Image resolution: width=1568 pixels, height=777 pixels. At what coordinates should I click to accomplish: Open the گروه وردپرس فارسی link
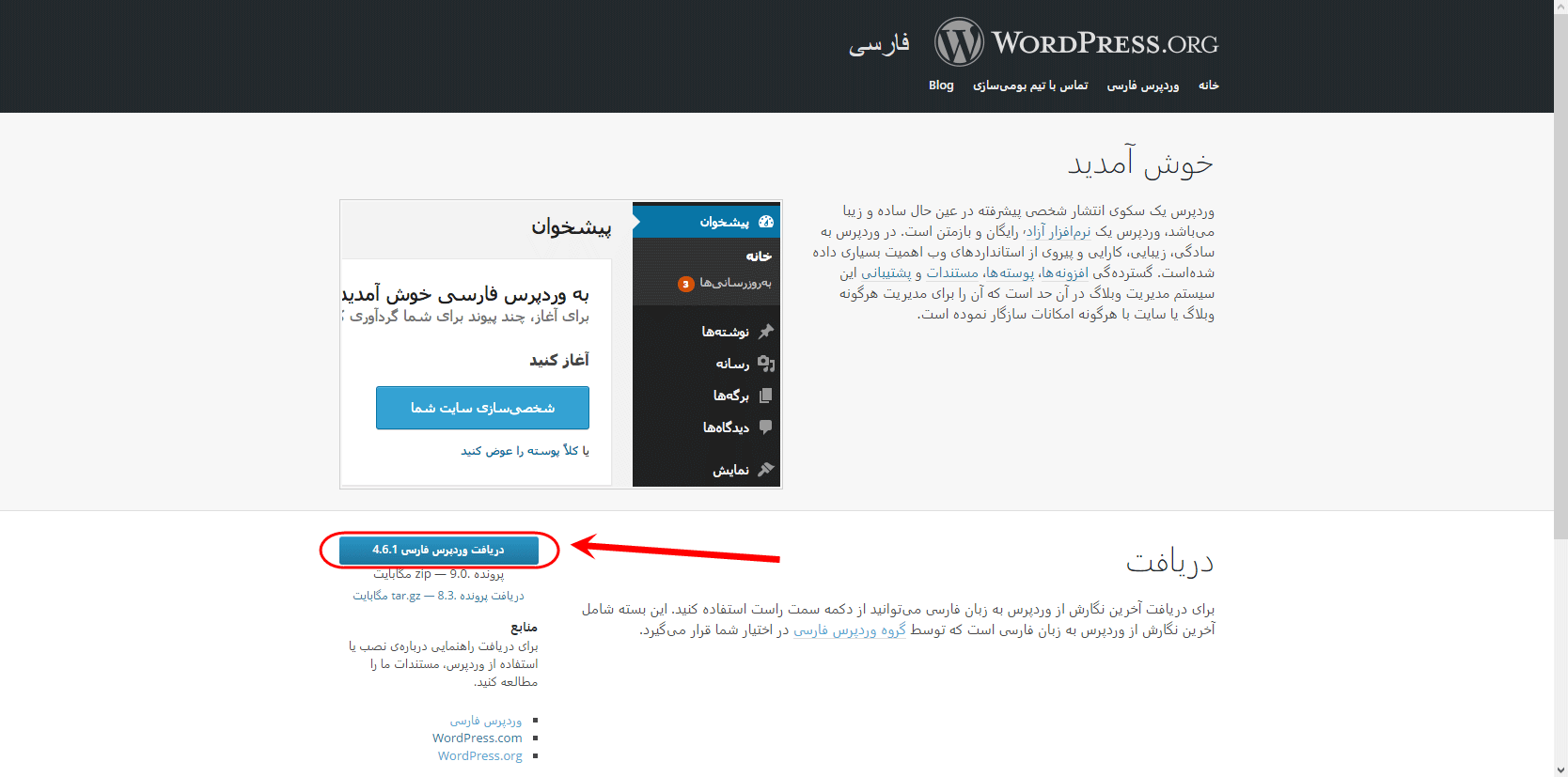(x=850, y=630)
